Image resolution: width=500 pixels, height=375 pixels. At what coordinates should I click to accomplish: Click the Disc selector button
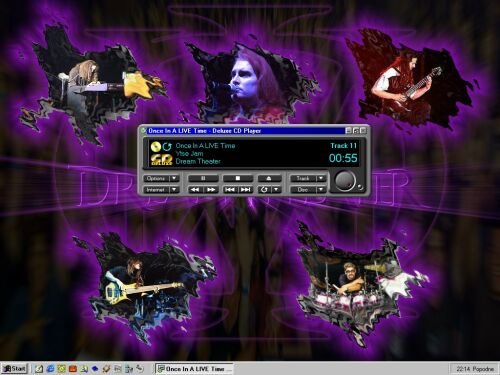tap(303, 190)
